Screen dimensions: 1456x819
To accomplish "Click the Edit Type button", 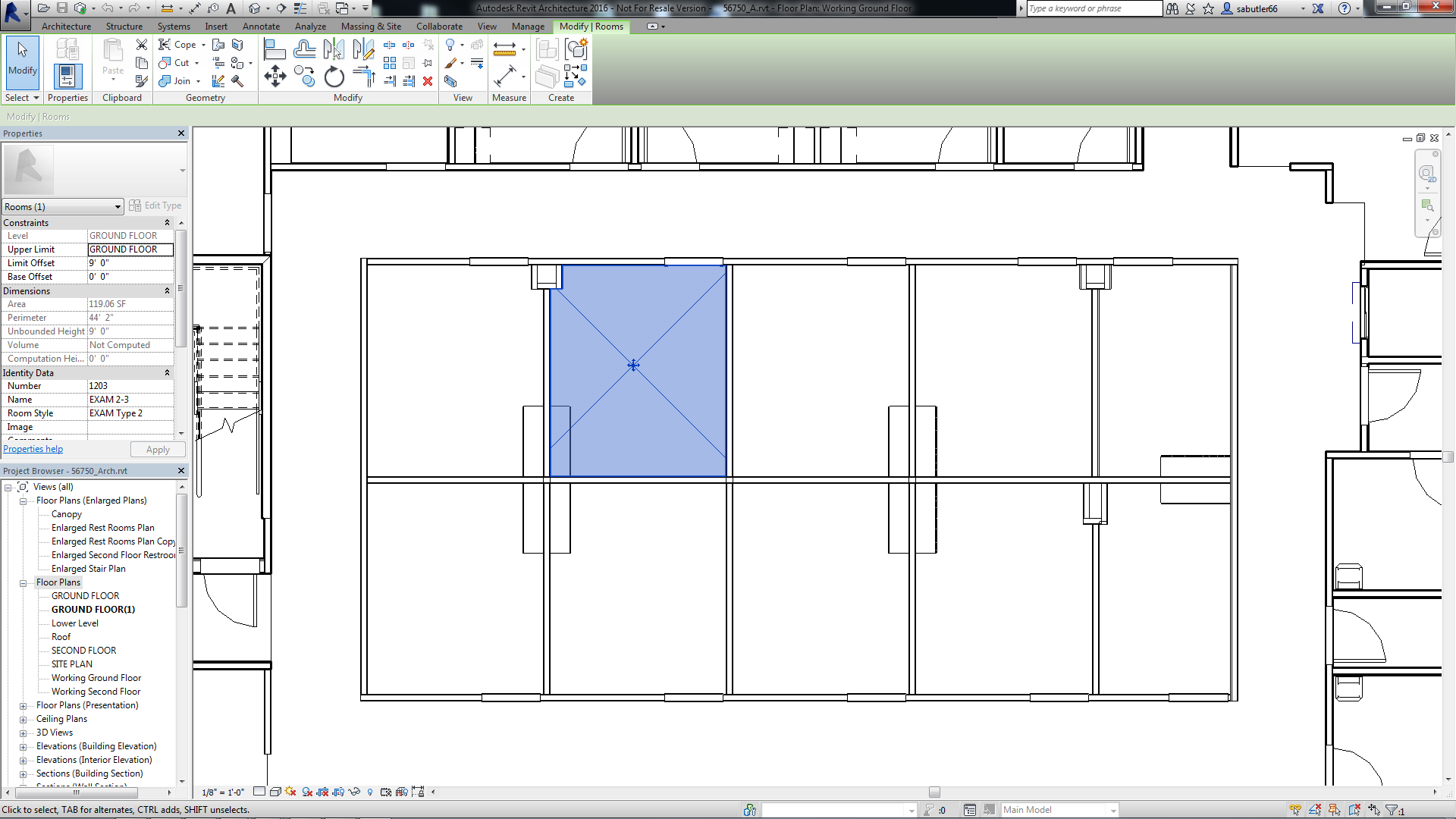I will (155, 206).
